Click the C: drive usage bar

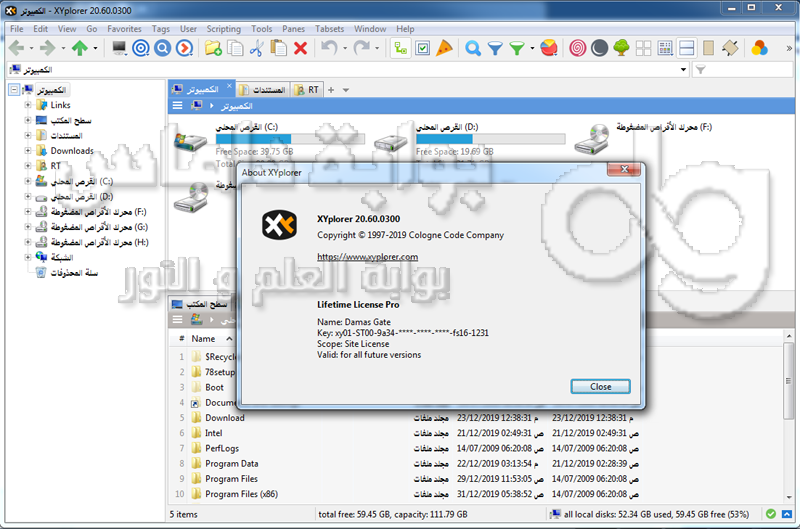coord(290,139)
